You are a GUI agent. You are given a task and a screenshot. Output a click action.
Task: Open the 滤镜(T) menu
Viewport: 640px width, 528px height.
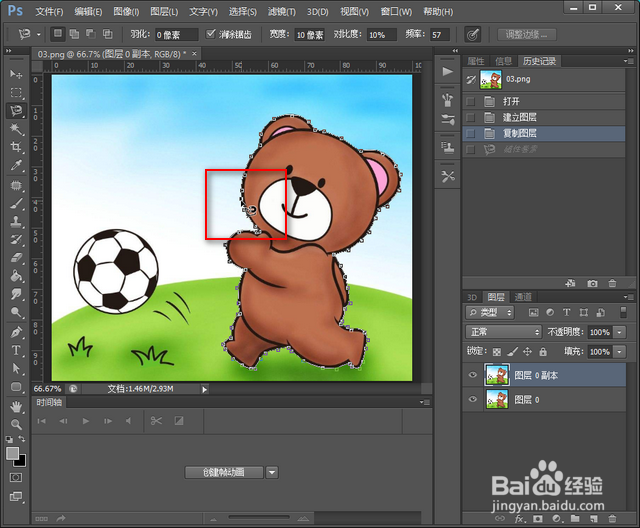(x=282, y=12)
